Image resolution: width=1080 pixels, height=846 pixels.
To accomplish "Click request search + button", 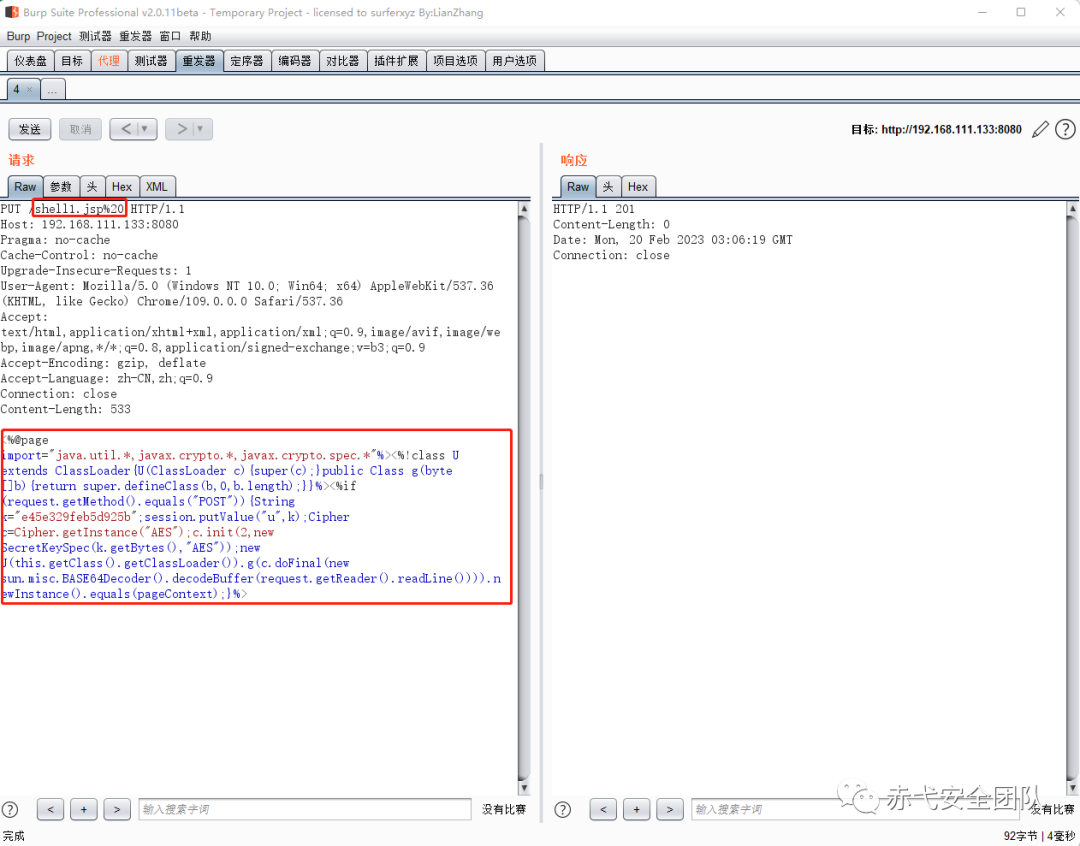I will tap(84, 809).
